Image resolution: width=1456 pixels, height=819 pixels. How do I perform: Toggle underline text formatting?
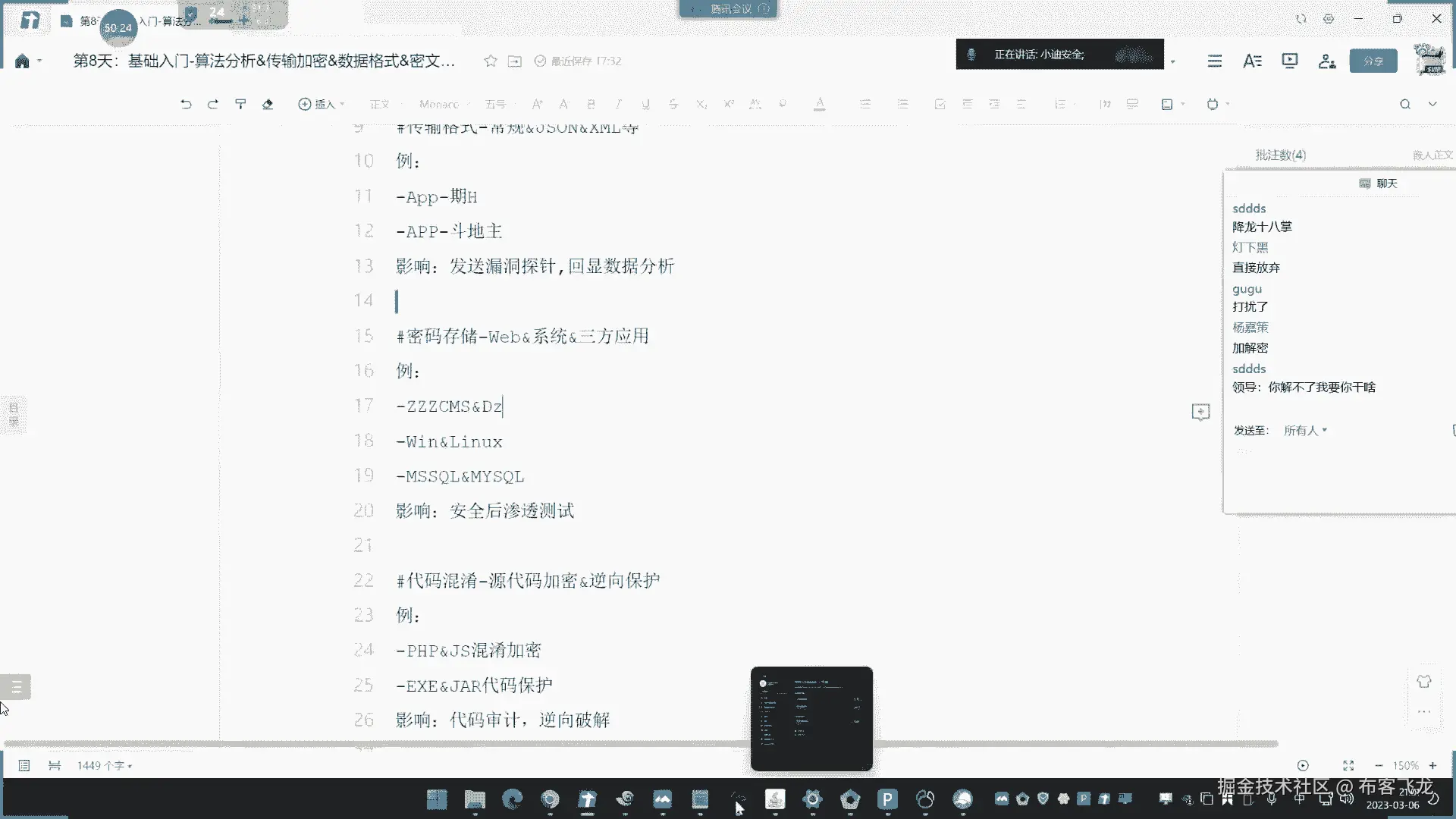[645, 104]
